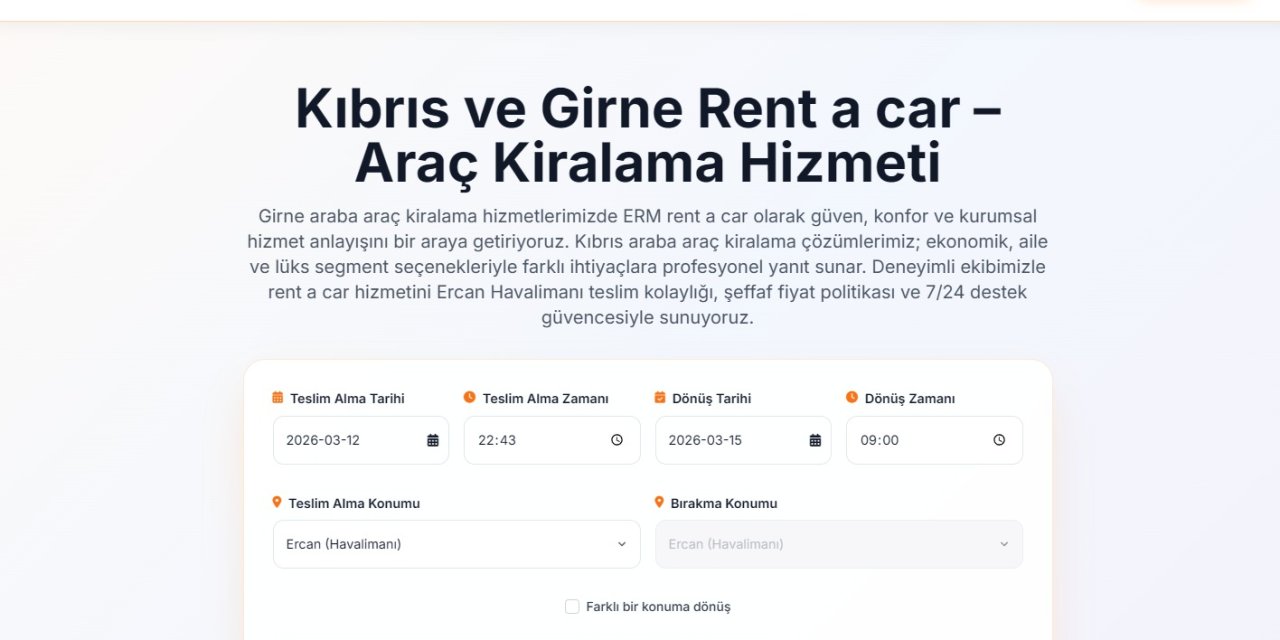Click the orange calendar icon beside Teslim Alma Tarihi
The image size is (1280, 640).
pyautogui.click(x=277, y=397)
